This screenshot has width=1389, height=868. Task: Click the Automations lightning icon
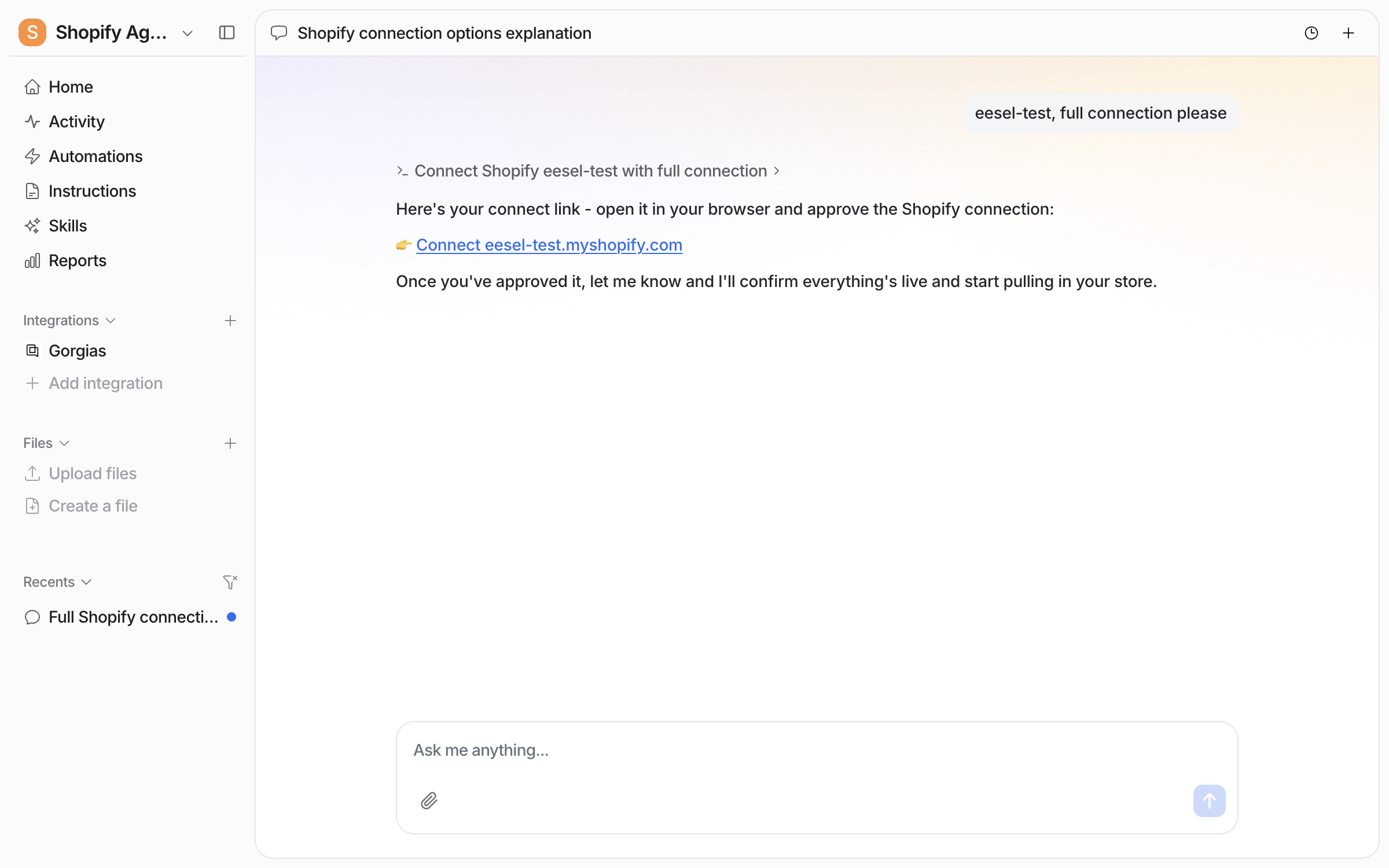coord(32,156)
